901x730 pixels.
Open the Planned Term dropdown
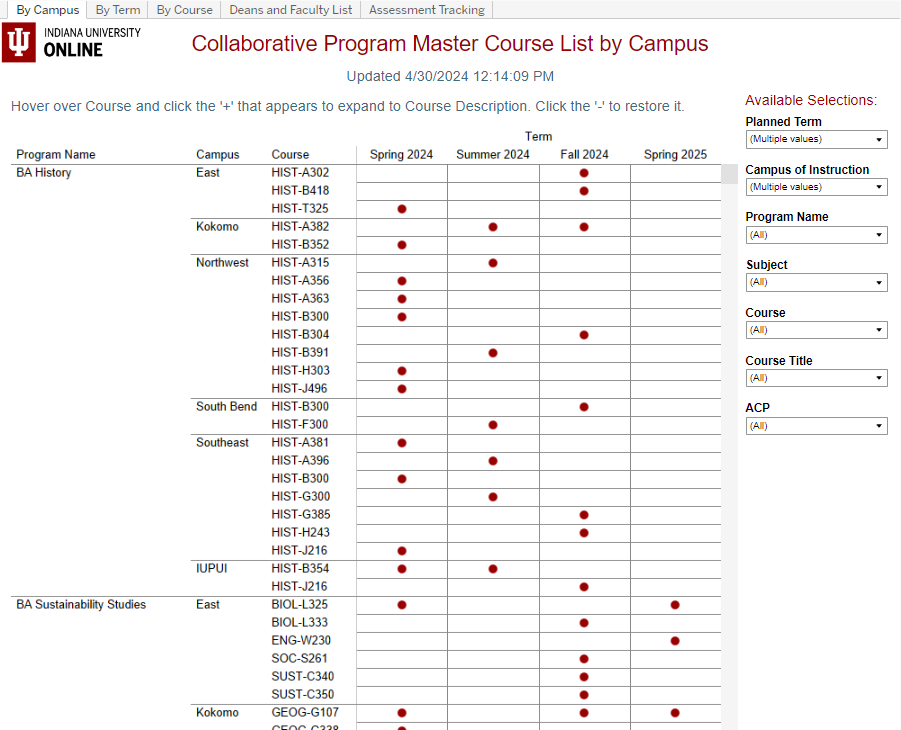coord(816,140)
